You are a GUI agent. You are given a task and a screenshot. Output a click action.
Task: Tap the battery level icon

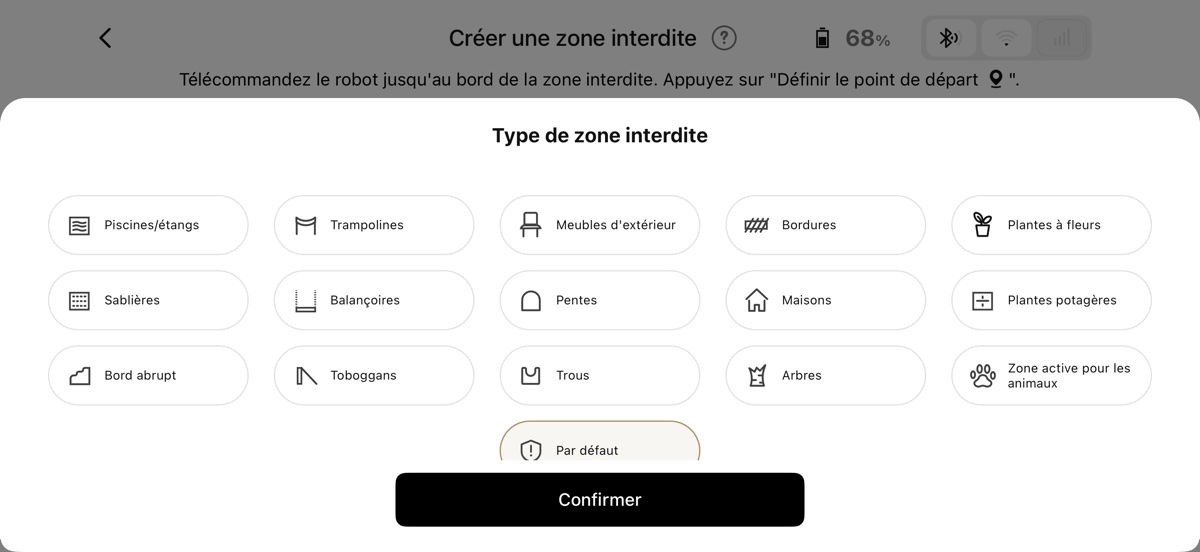pos(822,38)
